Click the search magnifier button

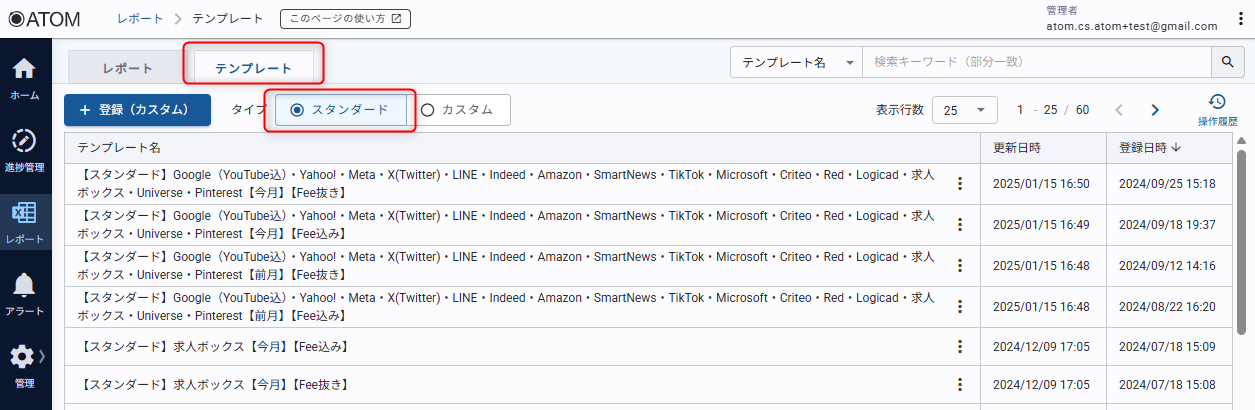pos(1227,62)
